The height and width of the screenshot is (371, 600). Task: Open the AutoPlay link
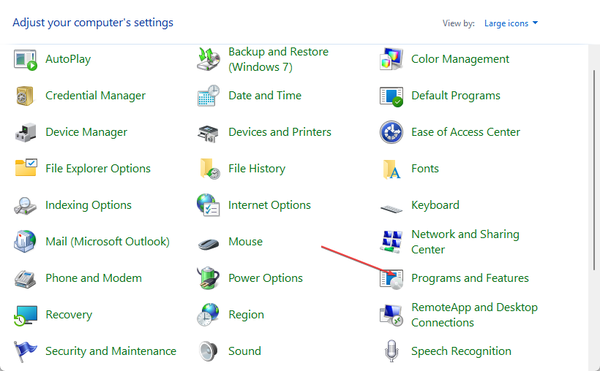click(x=68, y=59)
